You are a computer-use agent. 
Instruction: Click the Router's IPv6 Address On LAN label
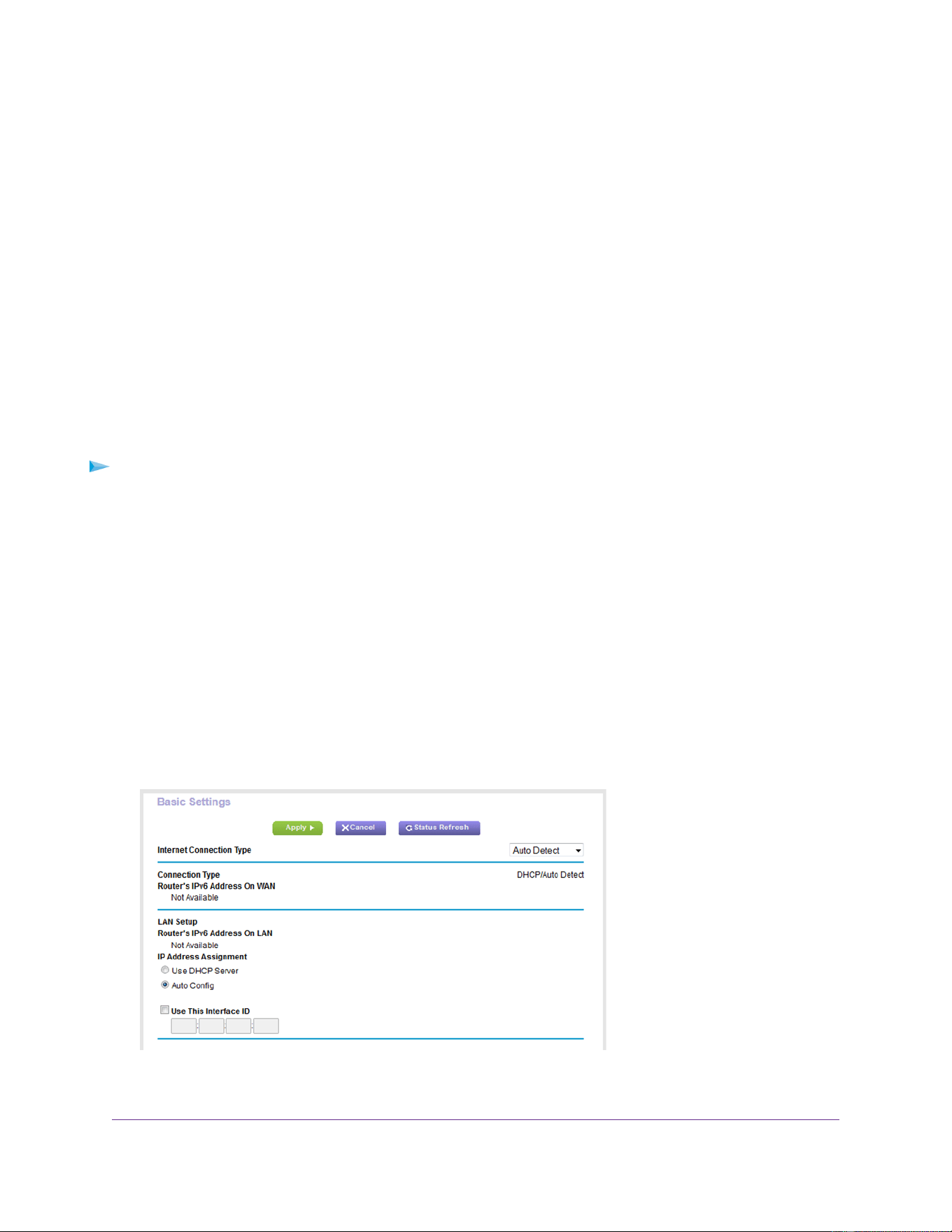(215, 933)
